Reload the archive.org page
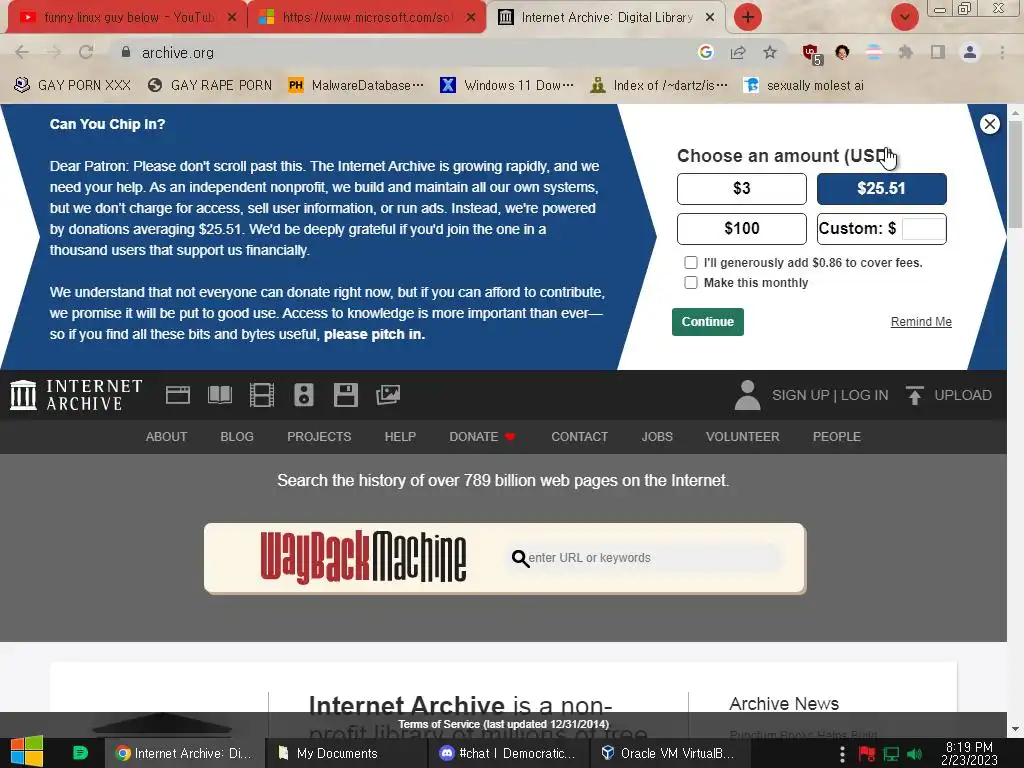 click(86, 52)
